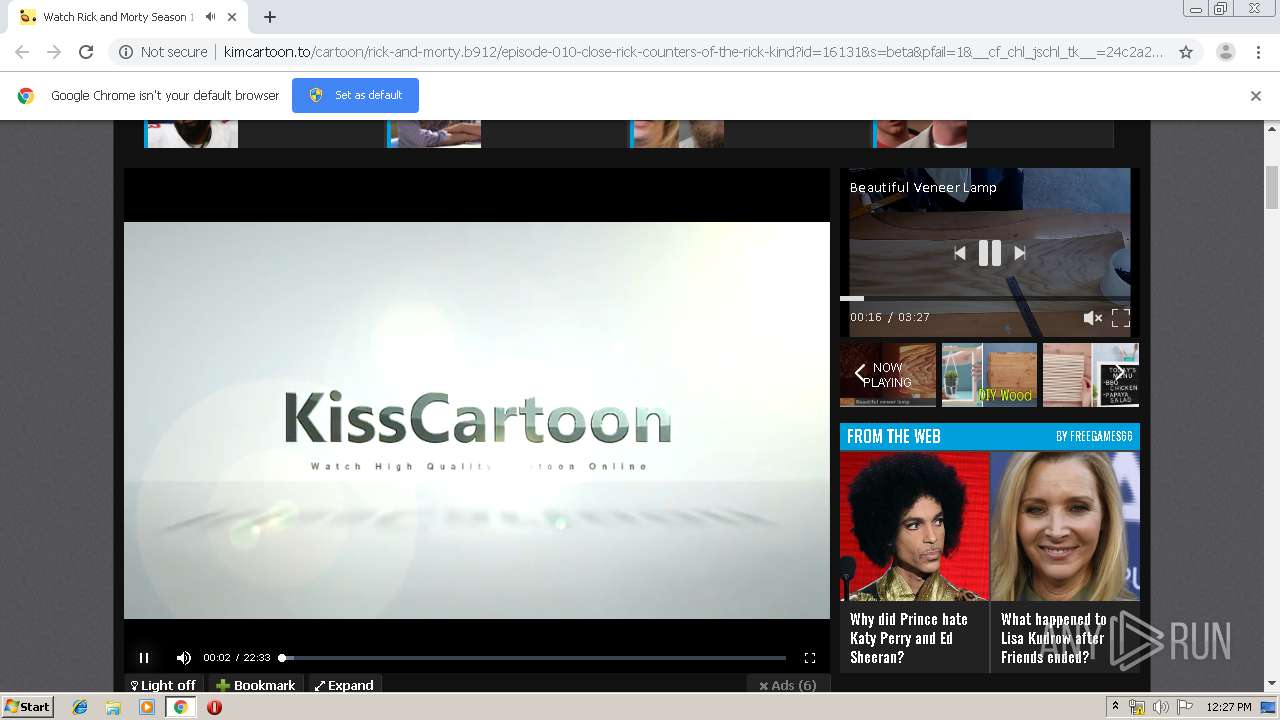Screen dimensions: 1280x720
Task: Click the FROM THE WEB header
Action: [894, 436]
